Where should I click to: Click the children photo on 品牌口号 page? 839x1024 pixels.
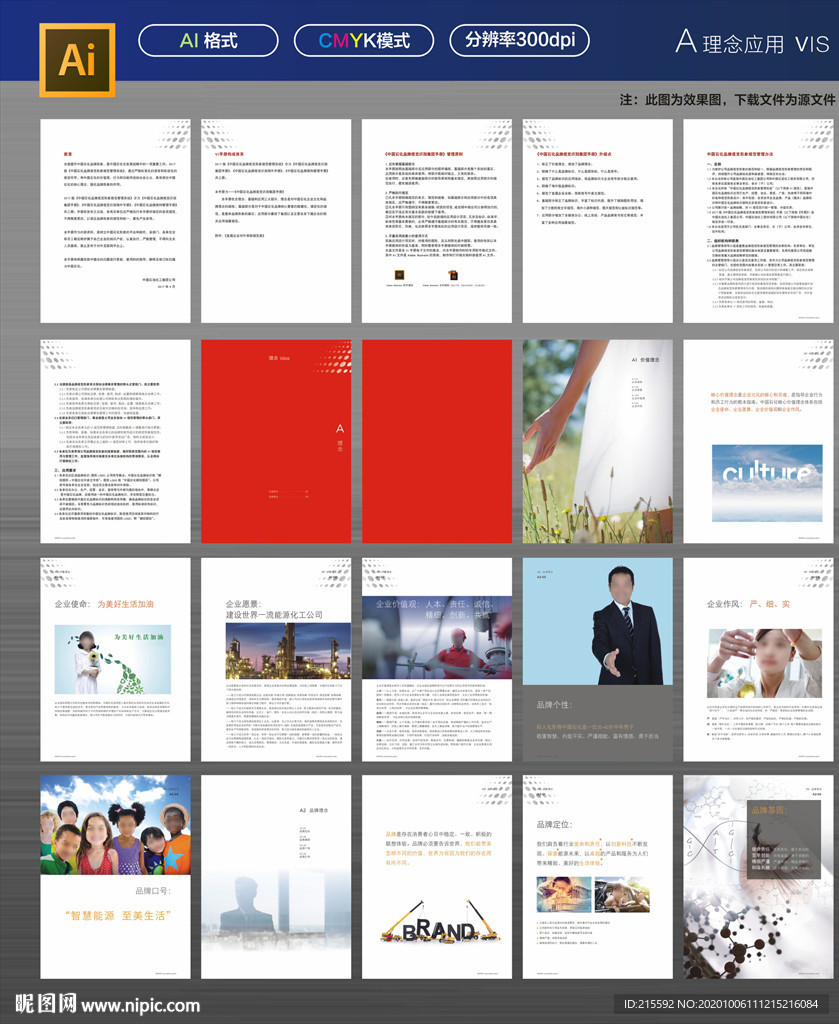click(x=116, y=825)
